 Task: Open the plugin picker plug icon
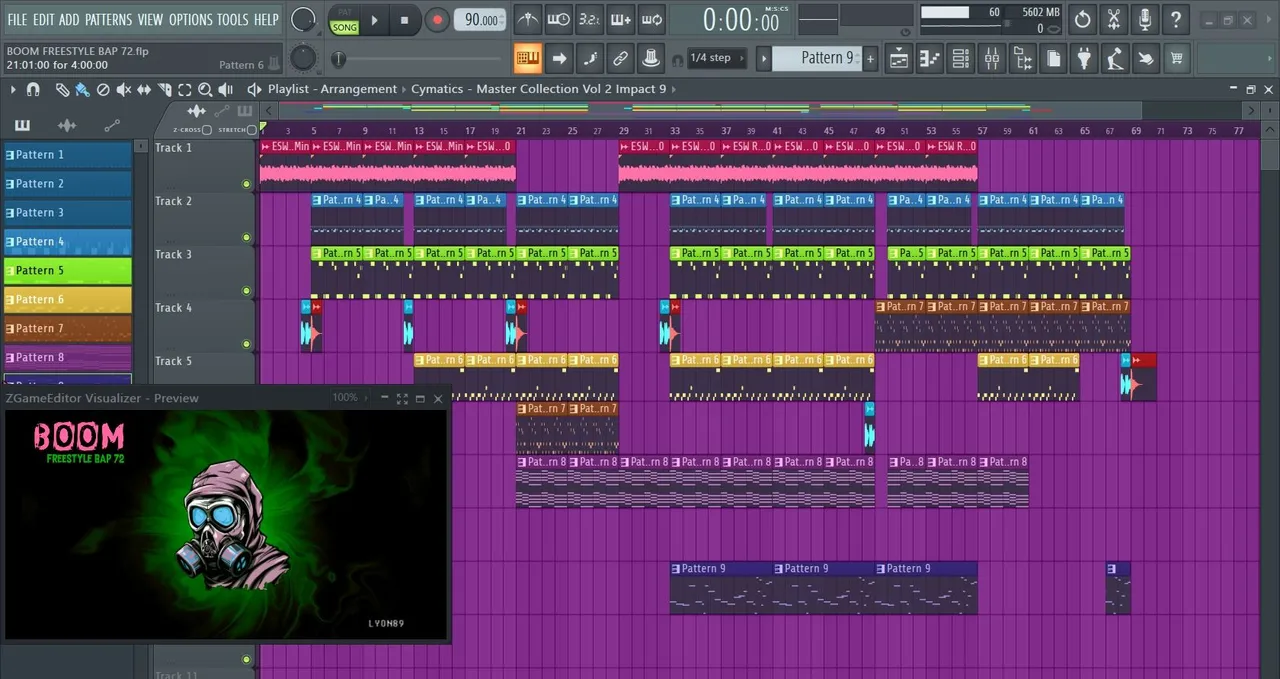[x=1084, y=58]
